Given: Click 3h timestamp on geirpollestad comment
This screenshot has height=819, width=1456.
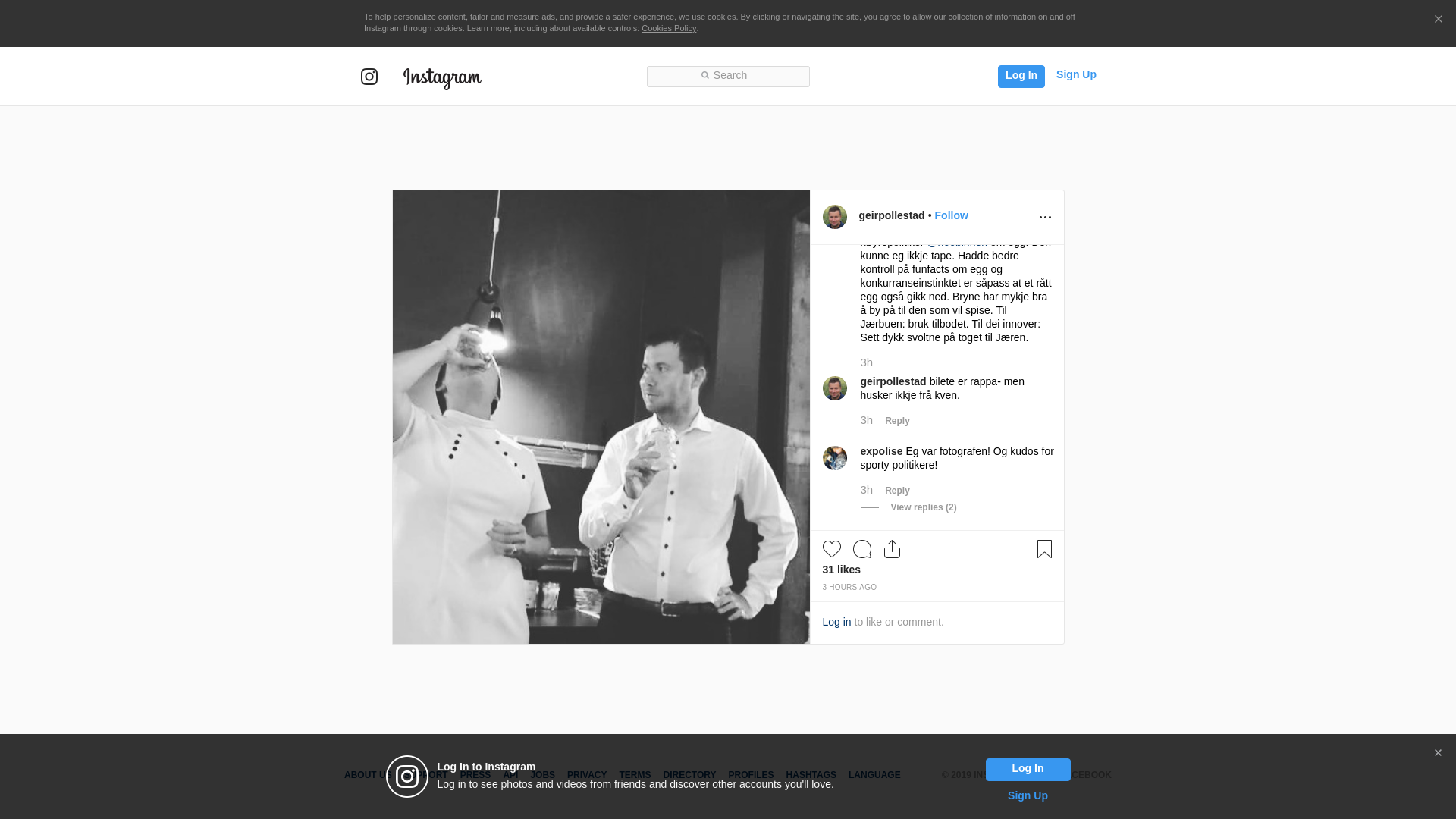Looking at the screenshot, I should pyautogui.click(x=867, y=420).
